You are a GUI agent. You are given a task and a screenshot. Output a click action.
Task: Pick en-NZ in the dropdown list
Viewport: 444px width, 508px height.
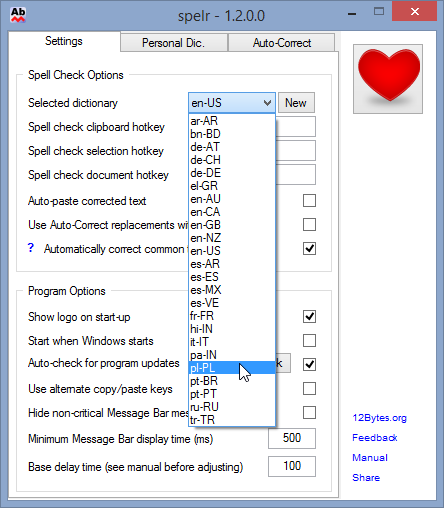click(x=232, y=238)
